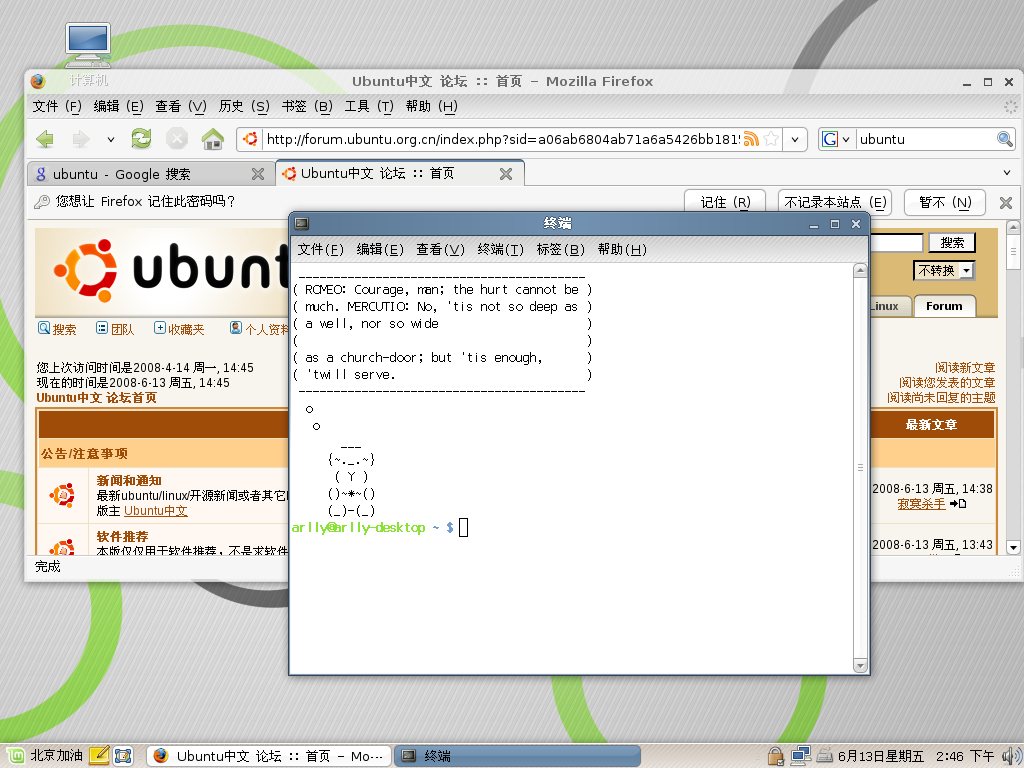1024x768 pixels.
Task: Click the terminal scrollbar down arrow
Action: (860, 666)
